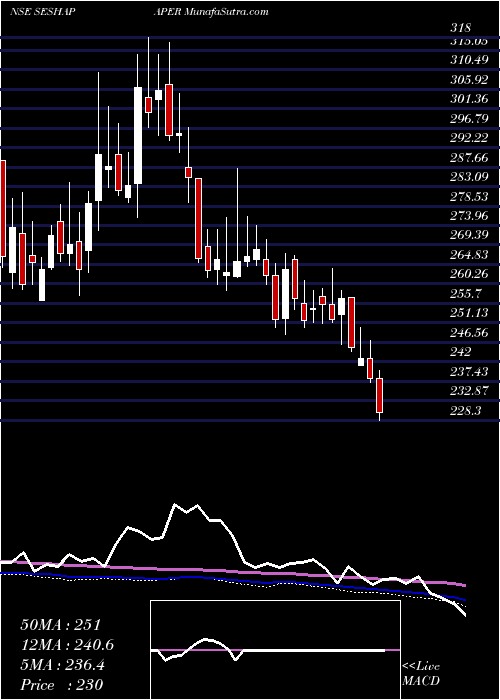500x700 pixels.
Task: Click inside the MACD inset chart box
Action: pos(275,650)
